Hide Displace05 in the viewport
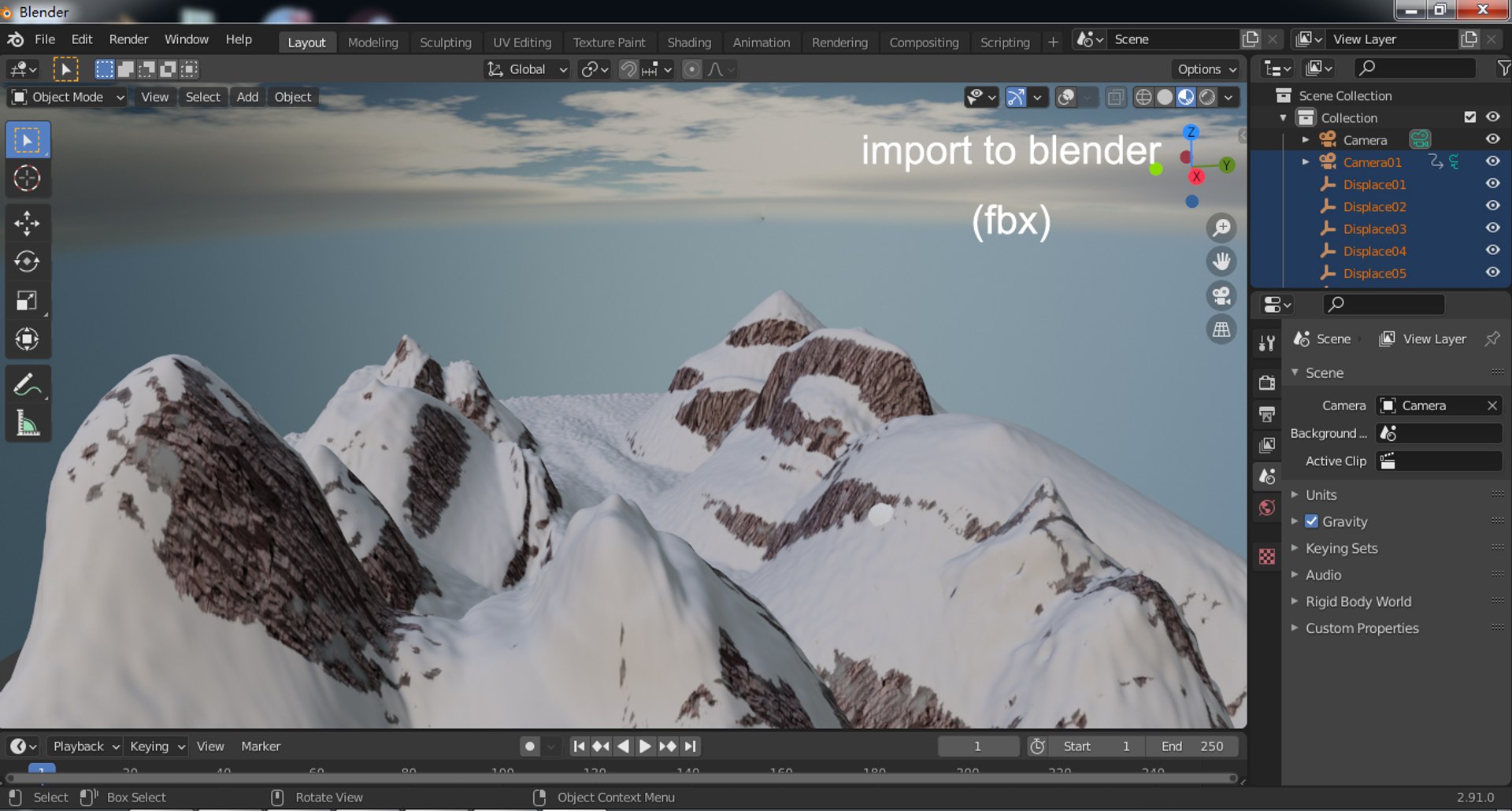This screenshot has width=1512, height=811. coord(1492,272)
